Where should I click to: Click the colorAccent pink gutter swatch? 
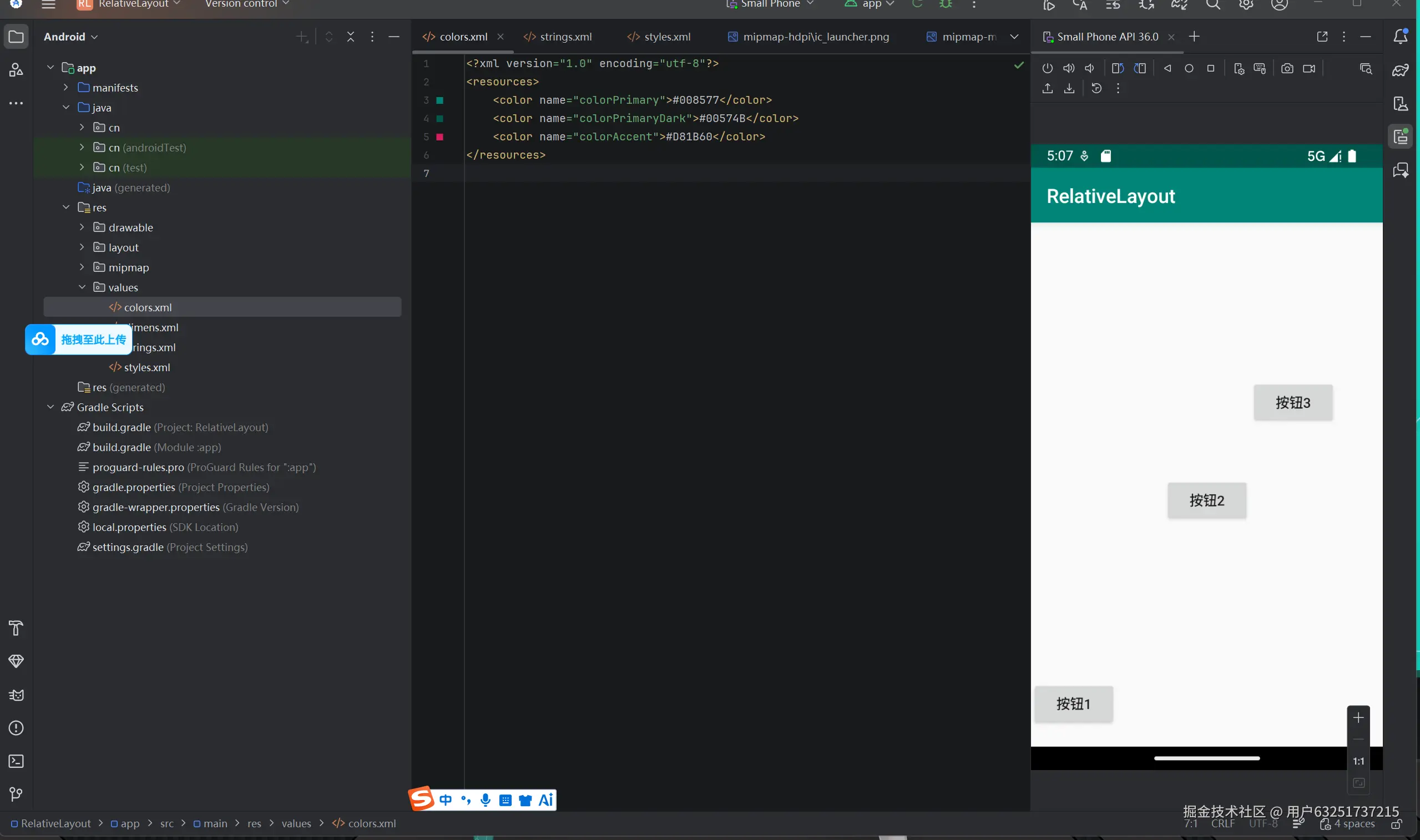tap(439, 137)
